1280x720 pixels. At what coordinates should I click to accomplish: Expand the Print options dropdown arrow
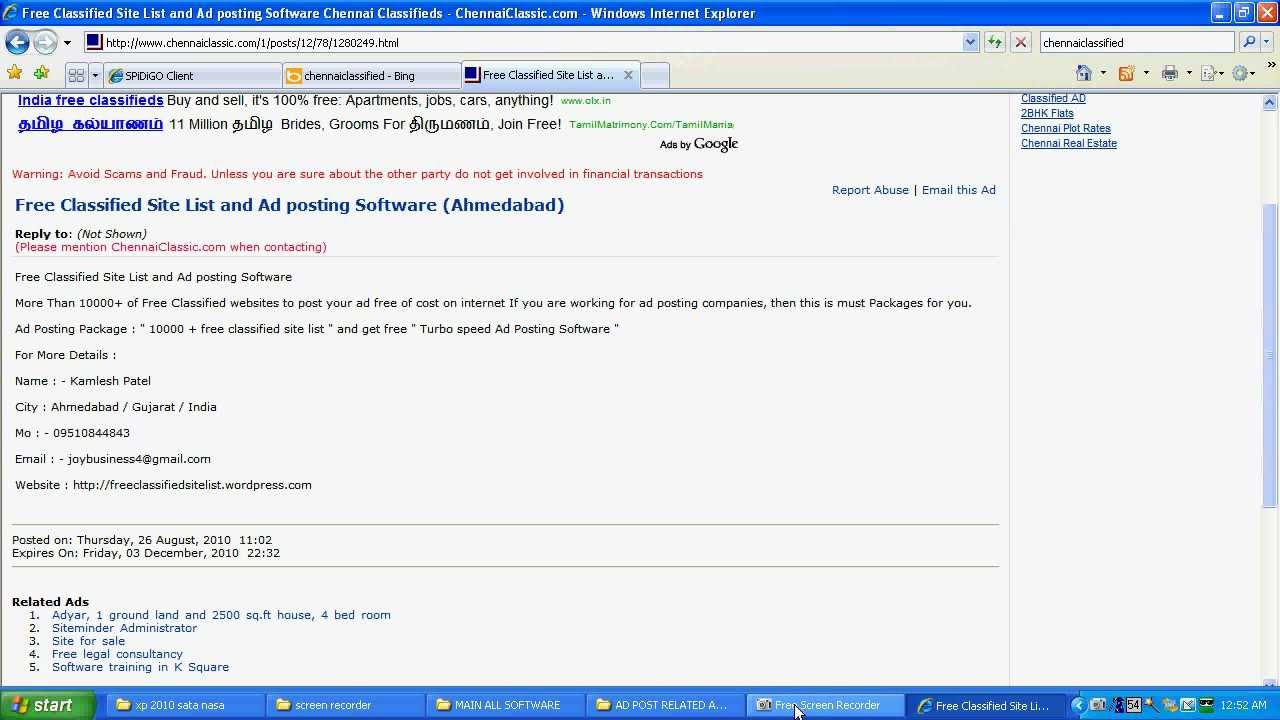pos(1189,73)
